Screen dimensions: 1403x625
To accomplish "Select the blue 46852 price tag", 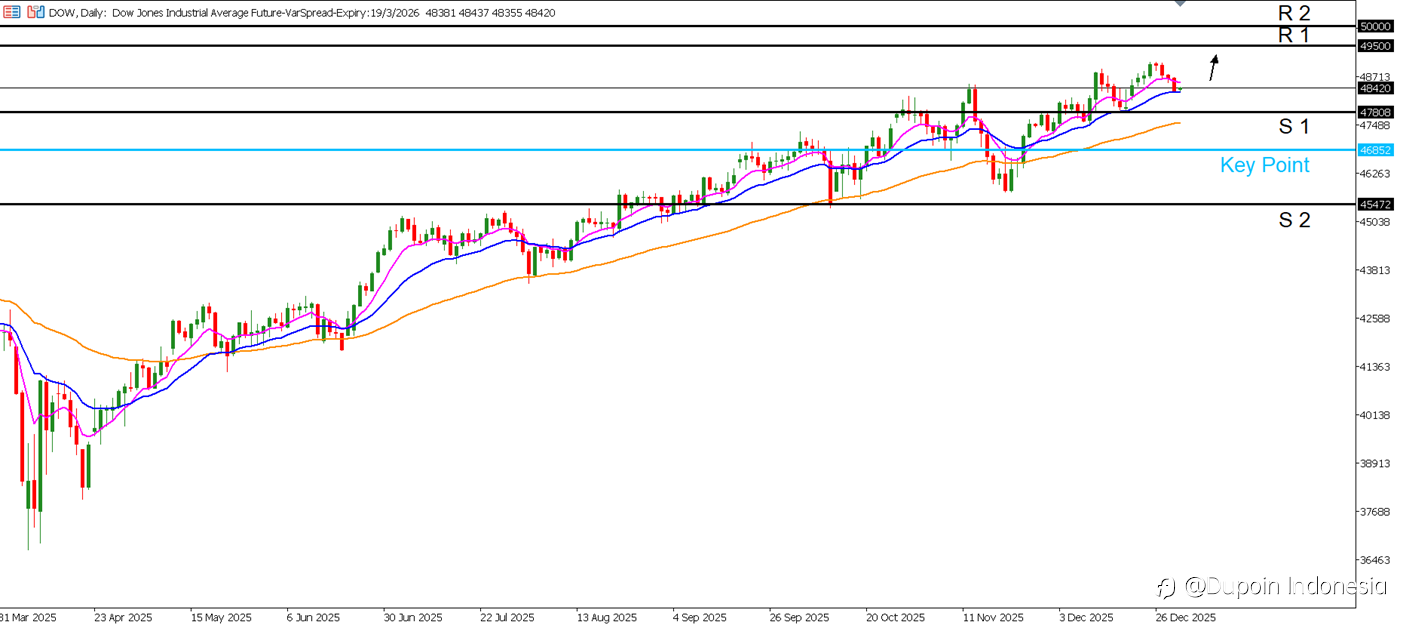I will tap(1376, 150).
